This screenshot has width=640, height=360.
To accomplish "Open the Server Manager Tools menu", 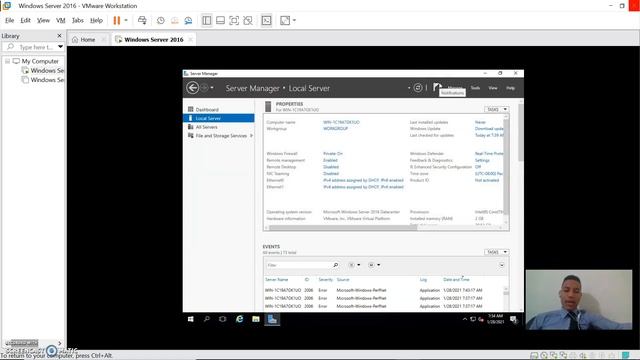I will click(475, 88).
